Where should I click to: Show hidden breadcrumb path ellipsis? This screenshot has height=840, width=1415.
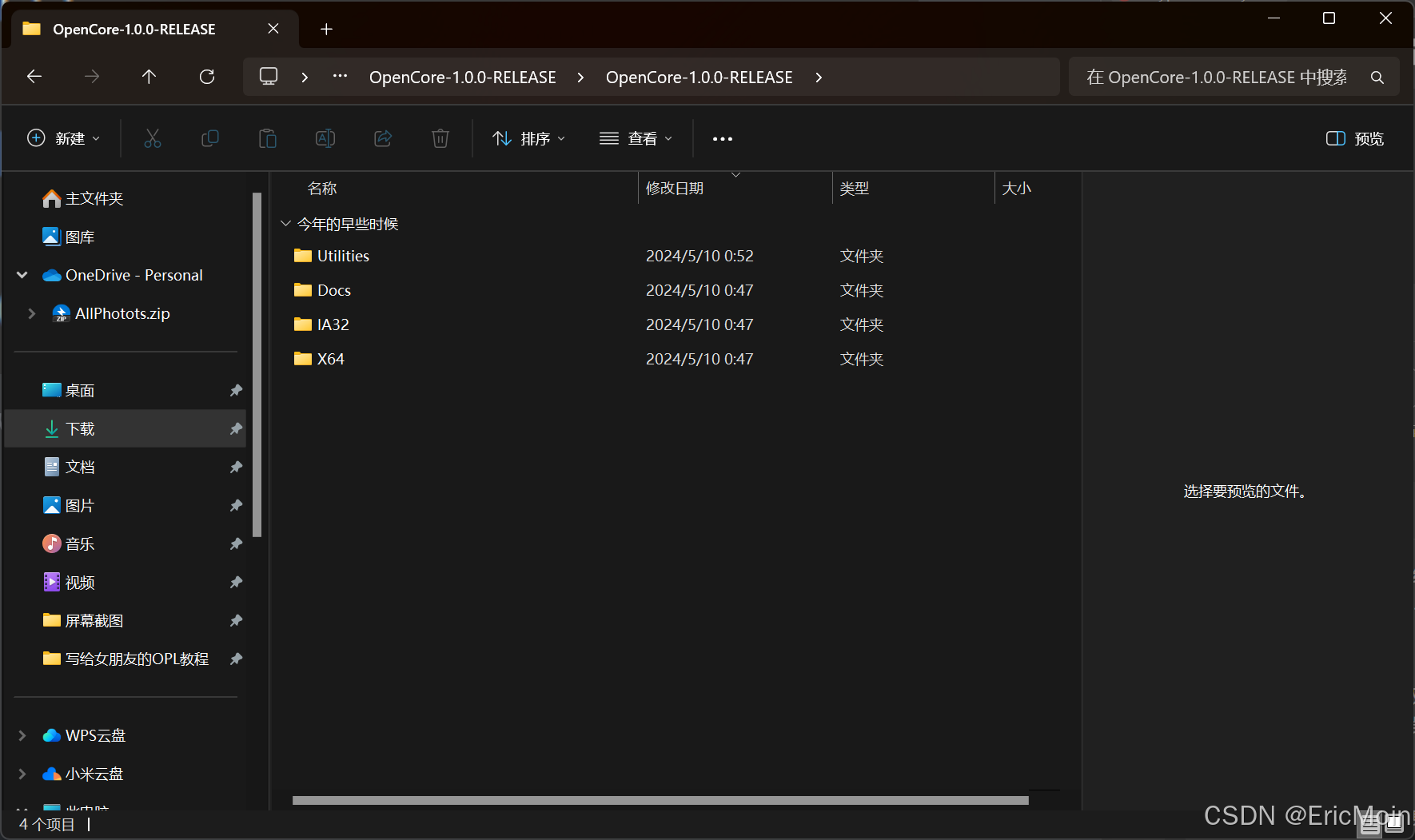pos(340,77)
